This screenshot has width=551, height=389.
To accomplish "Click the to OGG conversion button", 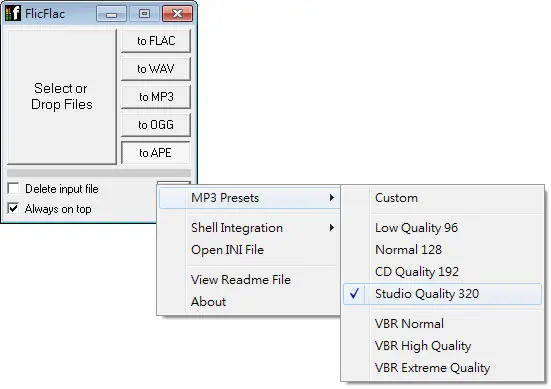I will [156, 125].
